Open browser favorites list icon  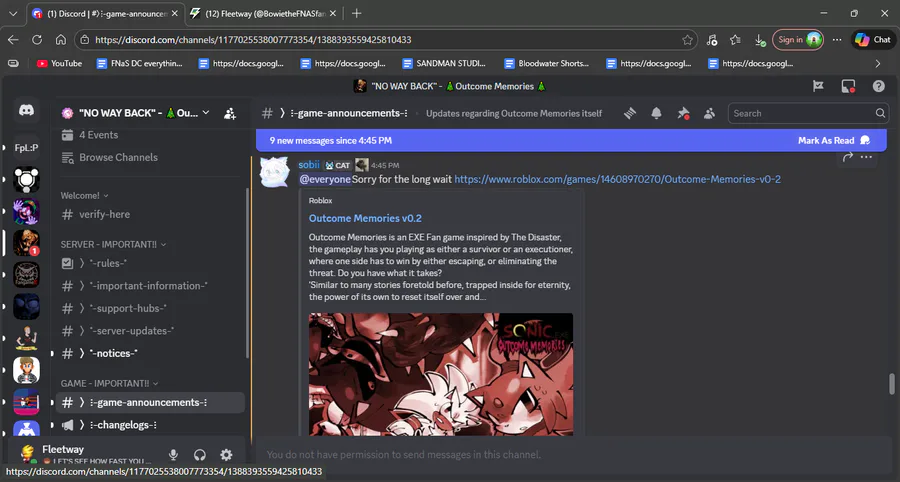(735, 40)
